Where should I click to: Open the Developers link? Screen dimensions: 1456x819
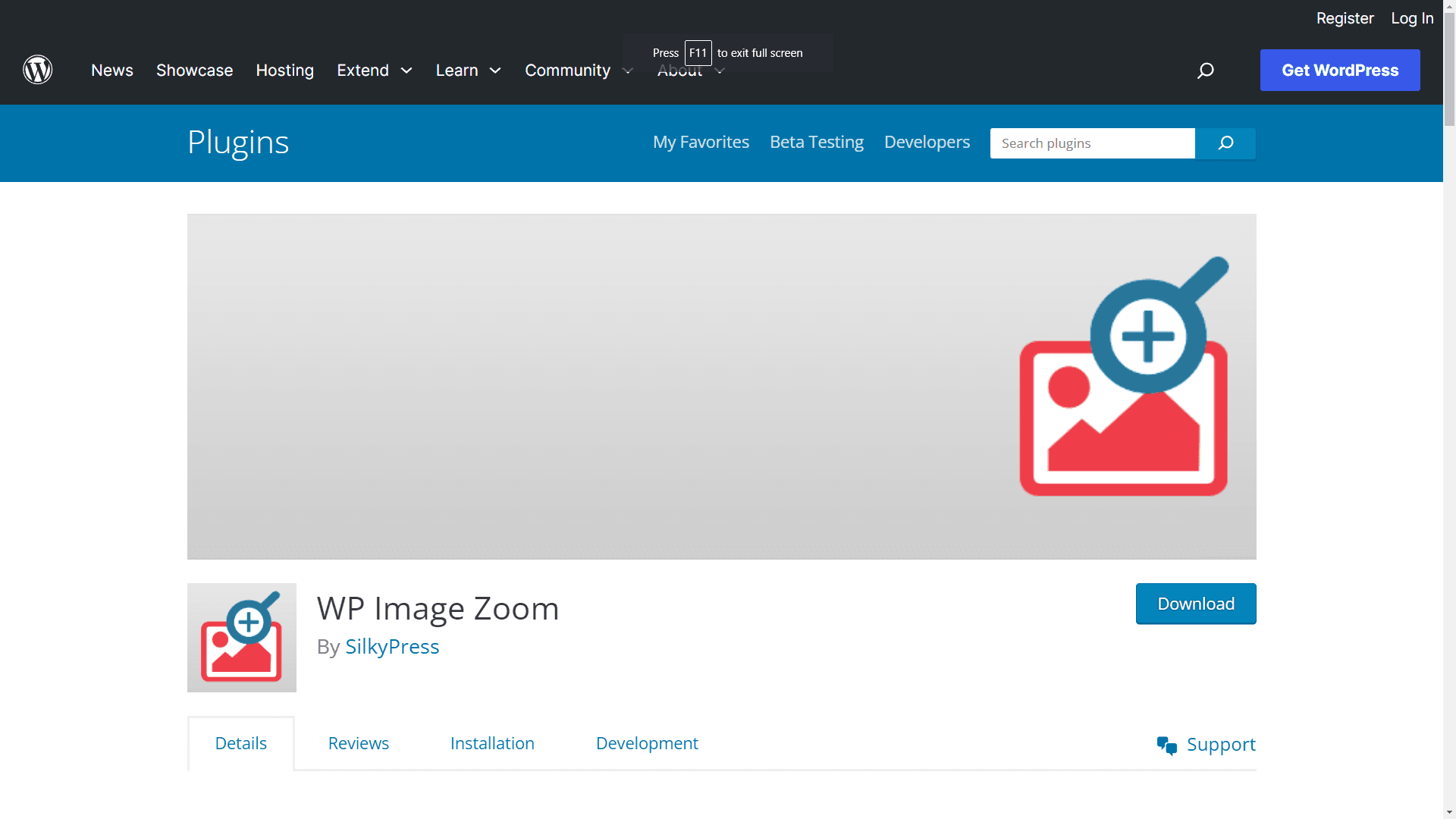(927, 143)
